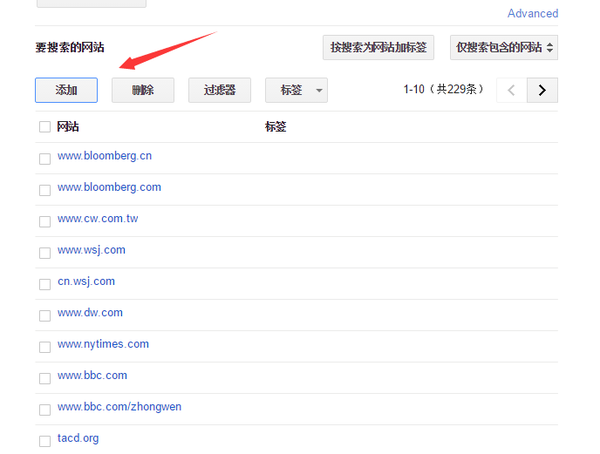Open the www.nytimes.com link
Viewport: 600px width, 454px height.
tap(103, 345)
